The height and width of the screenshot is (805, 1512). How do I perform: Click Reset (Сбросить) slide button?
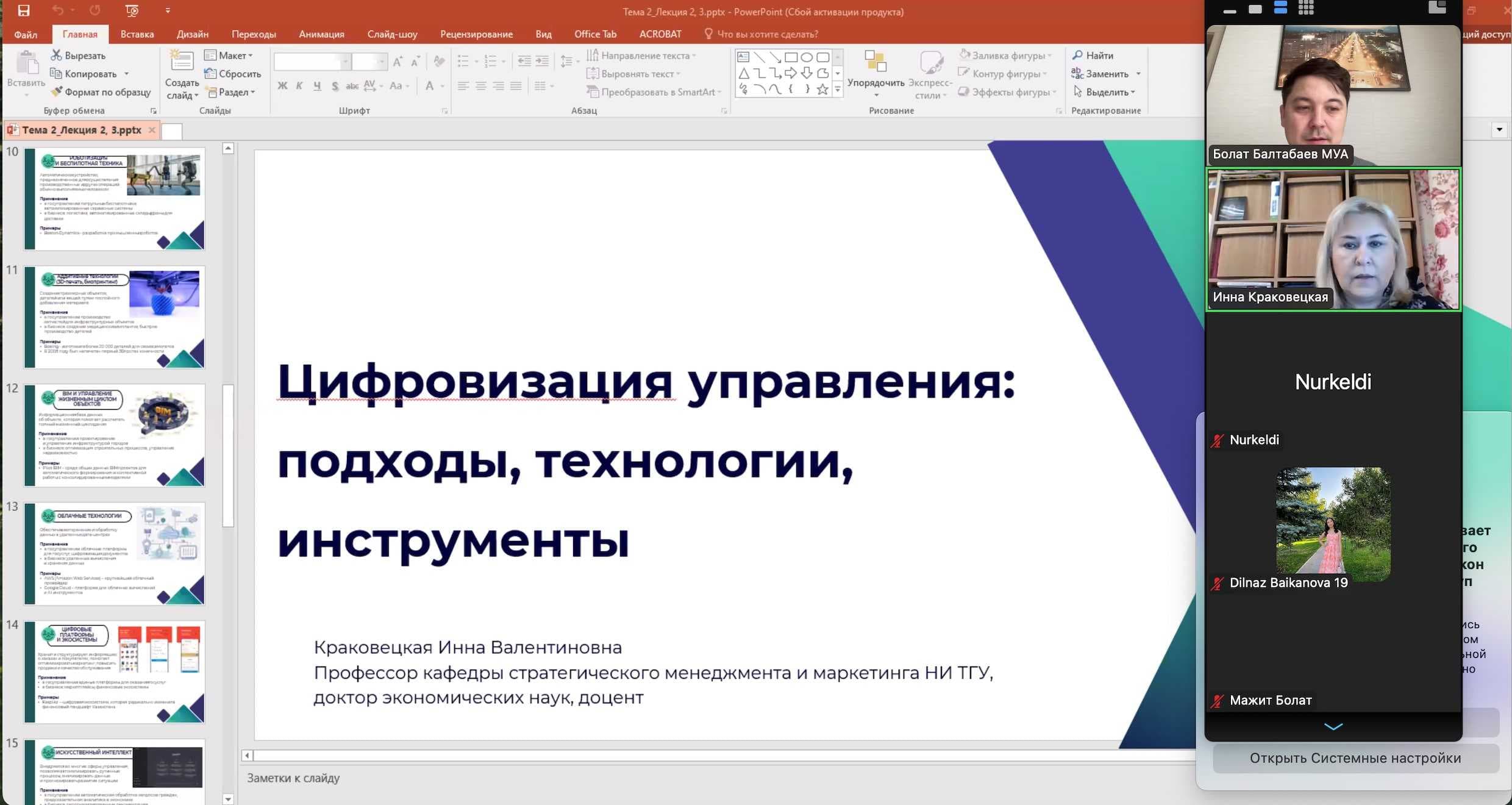click(x=233, y=74)
